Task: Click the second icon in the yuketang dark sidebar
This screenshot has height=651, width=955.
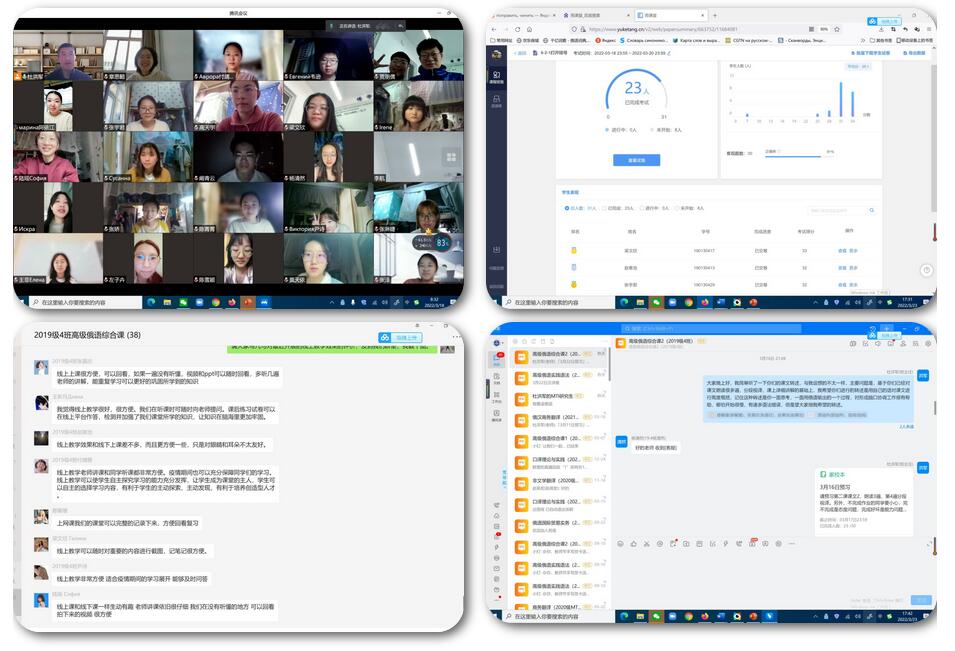Action: (x=496, y=101)
